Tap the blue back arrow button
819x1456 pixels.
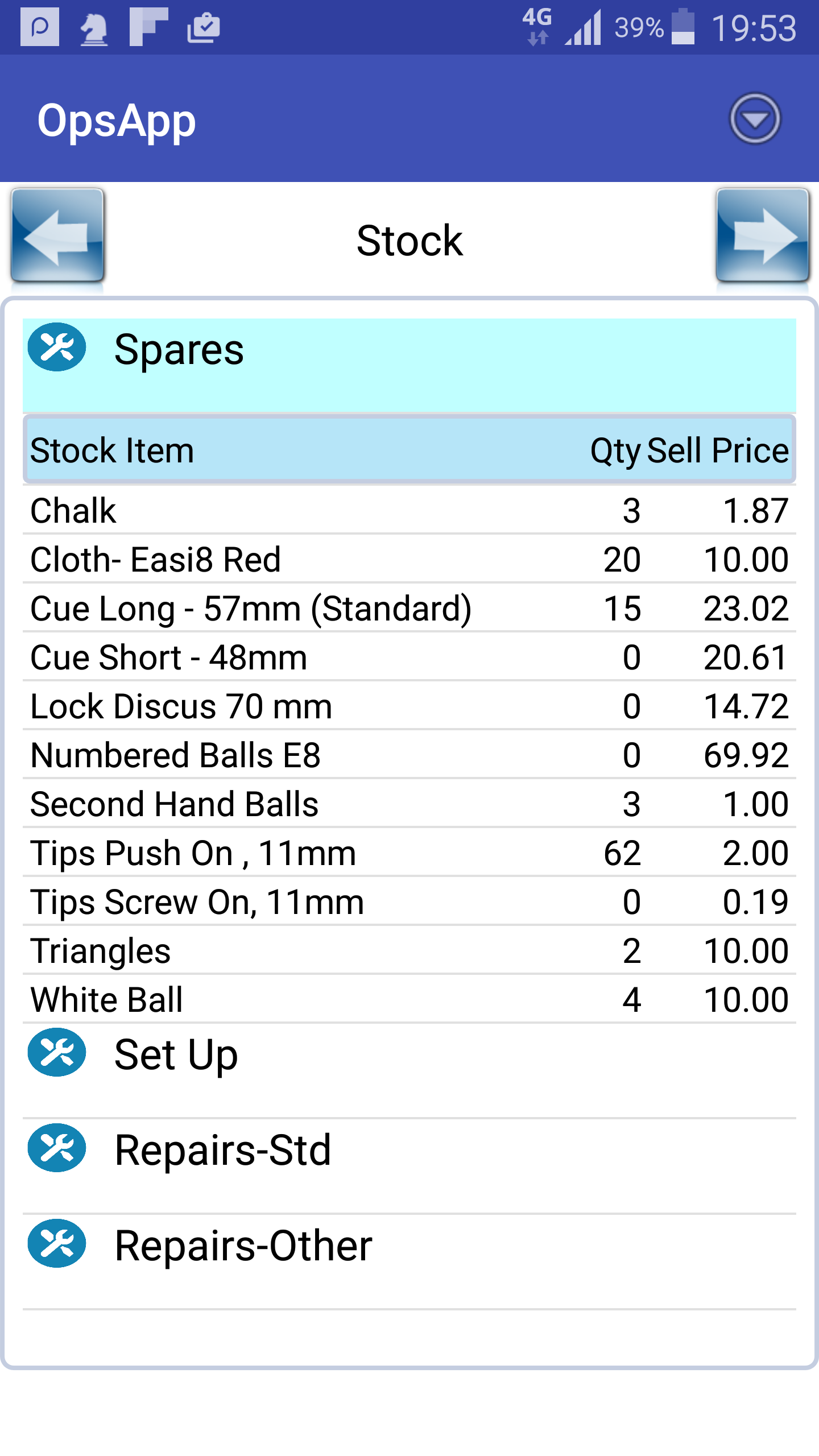(57, 235)
